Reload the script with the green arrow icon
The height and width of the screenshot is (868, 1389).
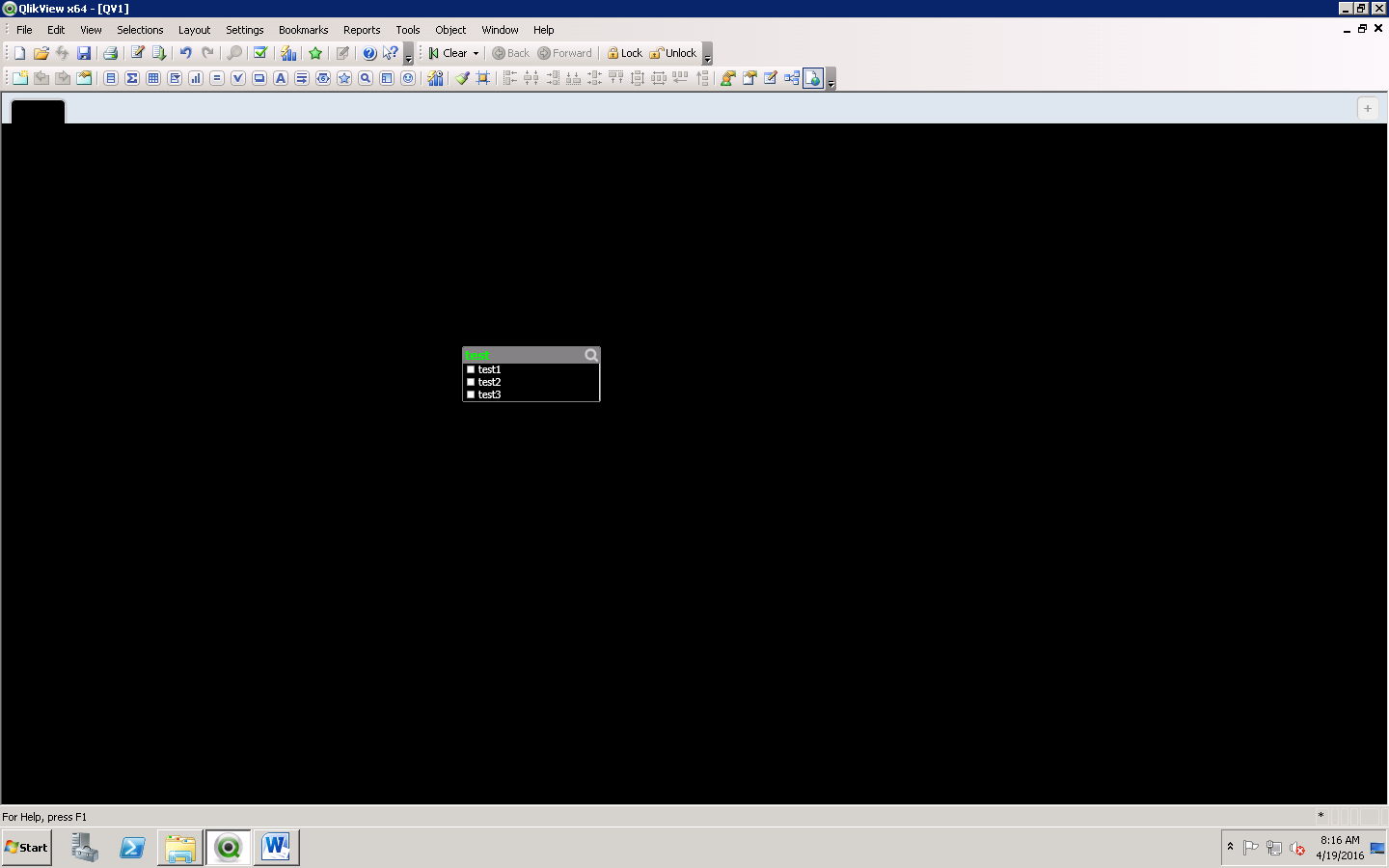coord(159,53)
